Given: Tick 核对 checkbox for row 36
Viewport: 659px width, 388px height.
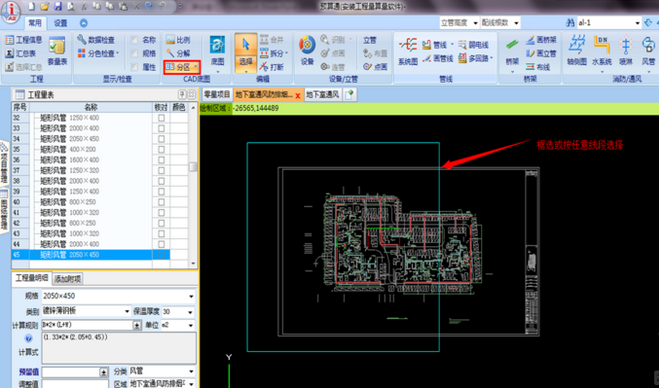Looking at the screenshot, I should 161,160.
